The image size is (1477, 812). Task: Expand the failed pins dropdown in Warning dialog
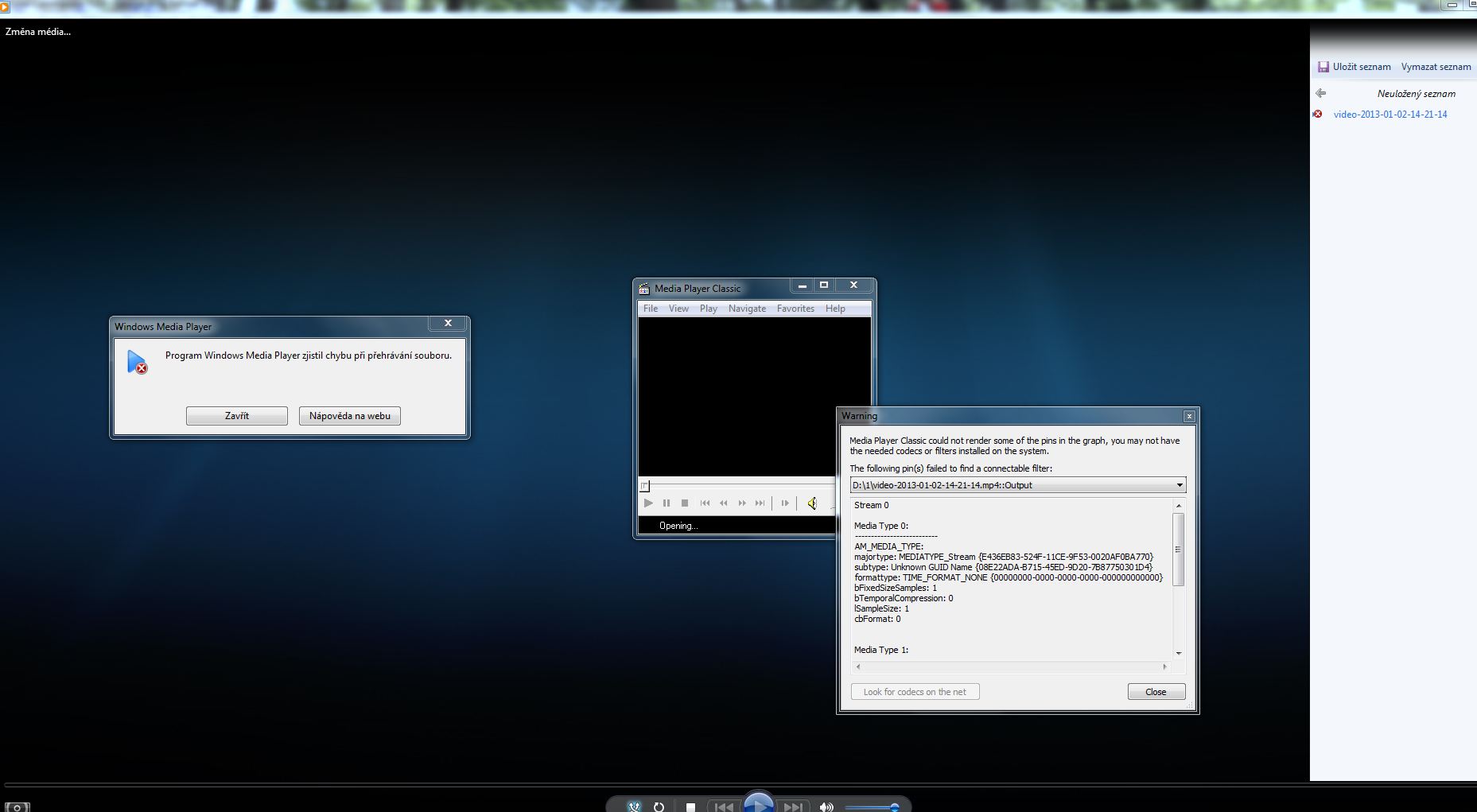coord(1180,485)
